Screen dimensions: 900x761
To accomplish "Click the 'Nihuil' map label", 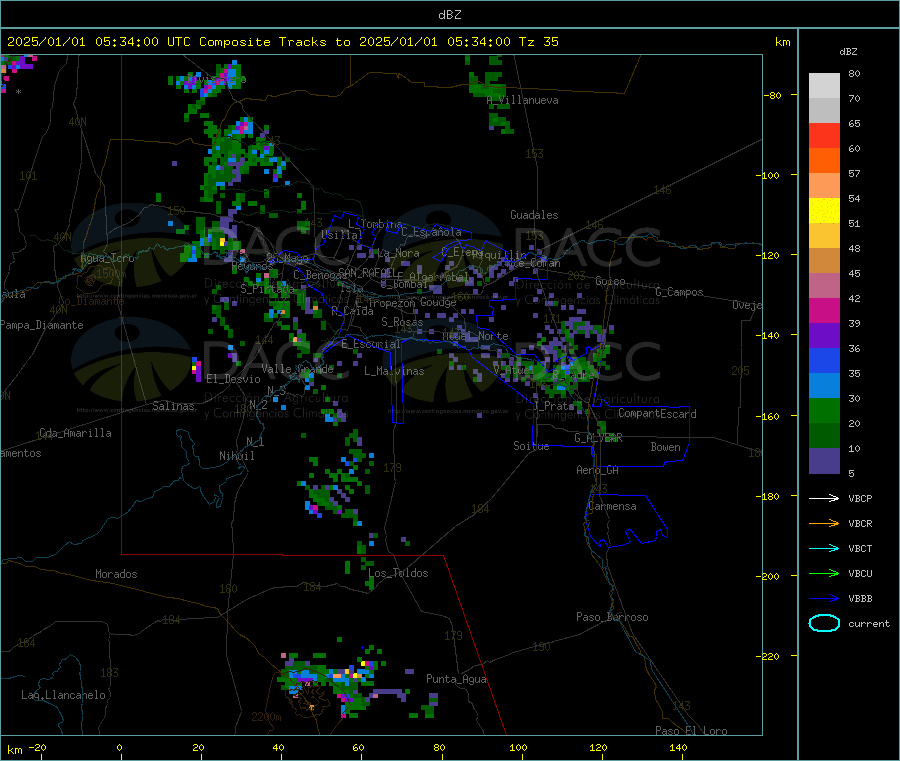I will coord(236,456).
